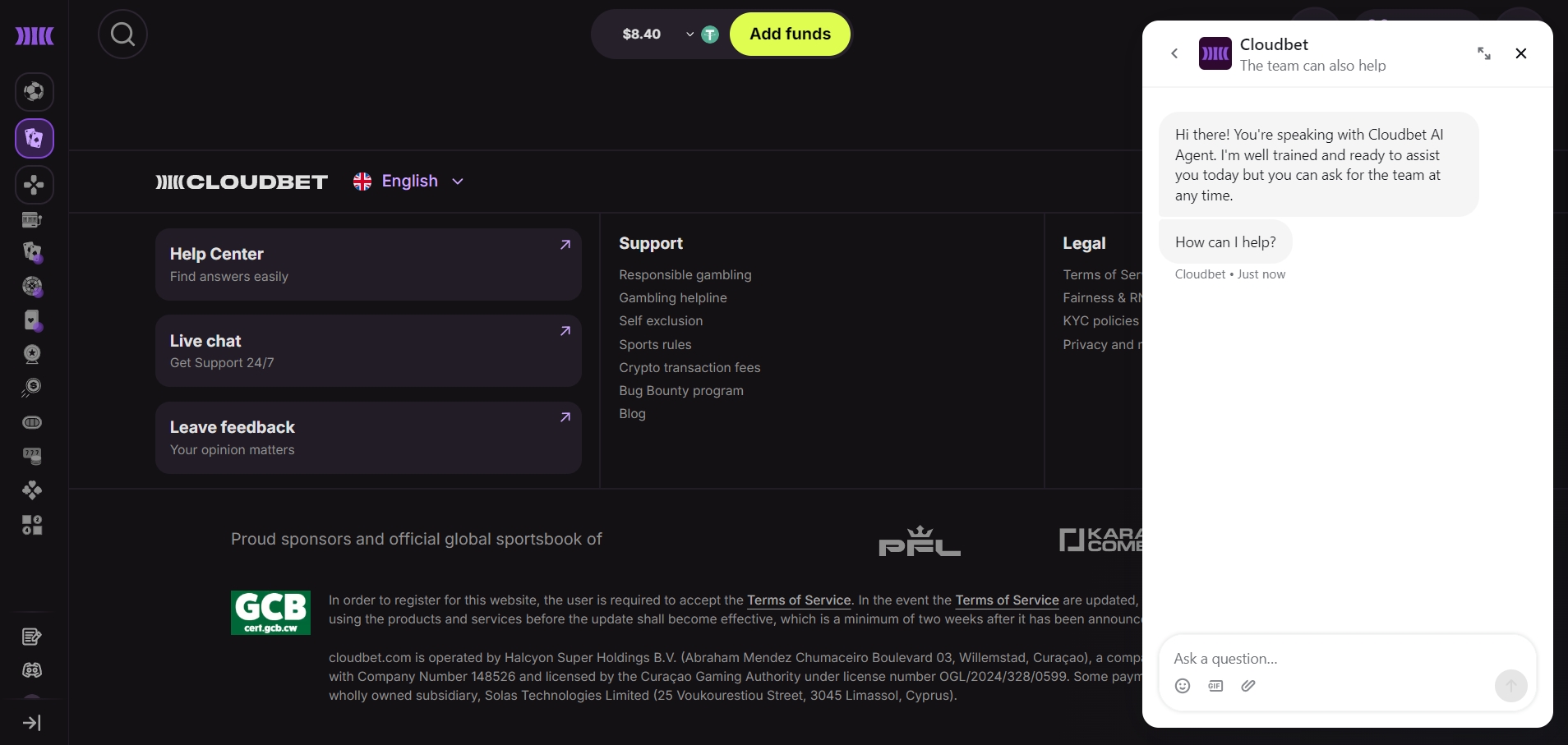Open the Help Center card
The width and height of the screenshot is (1568, 745).
coord(368,264)
